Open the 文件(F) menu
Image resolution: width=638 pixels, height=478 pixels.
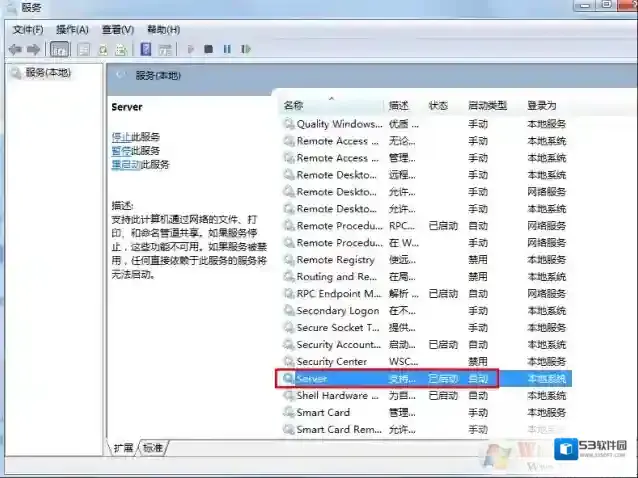pyautogui.click(x=28, y=29)
